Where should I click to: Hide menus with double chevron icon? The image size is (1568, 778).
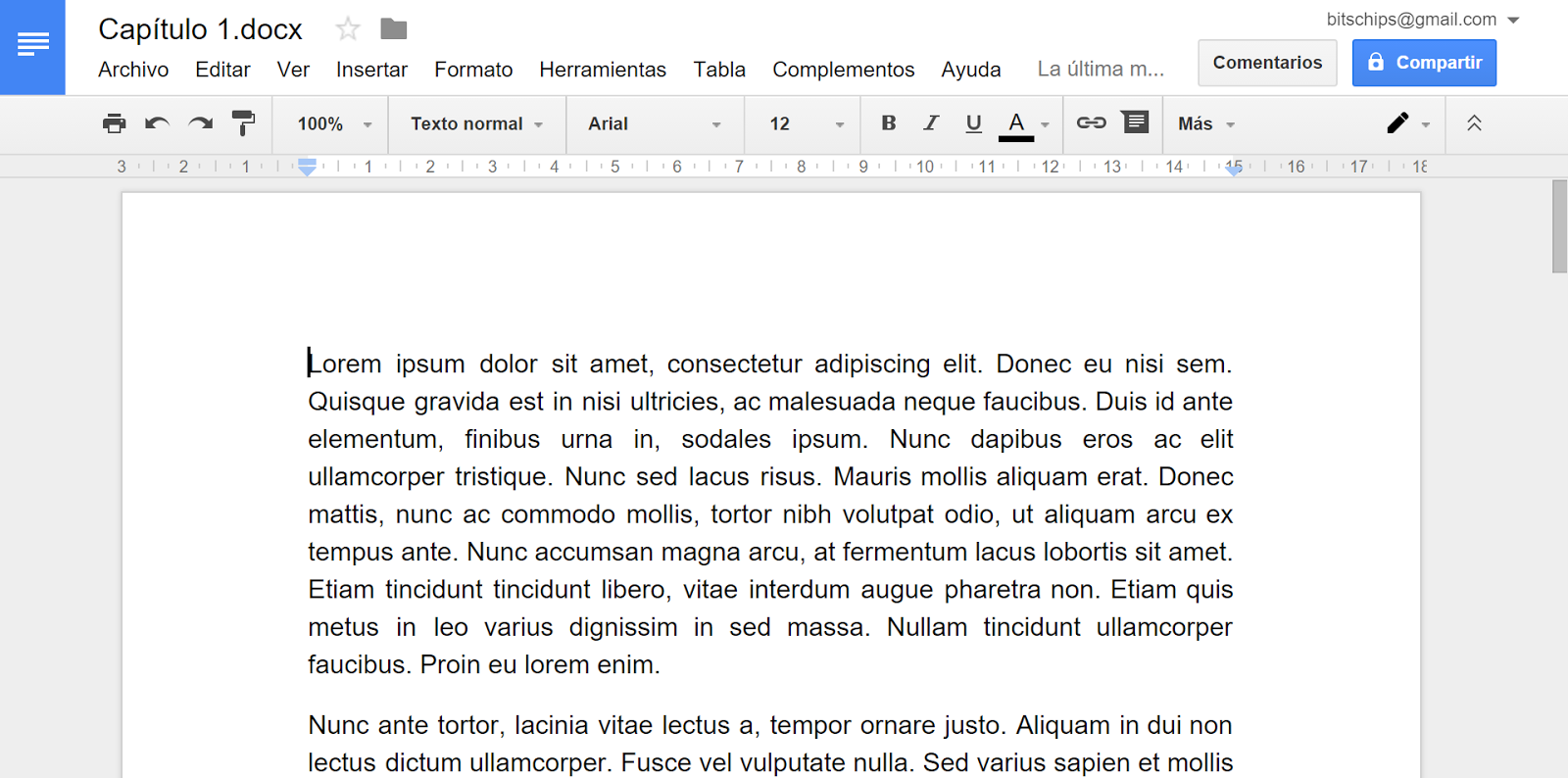[x=1474, y=123]
